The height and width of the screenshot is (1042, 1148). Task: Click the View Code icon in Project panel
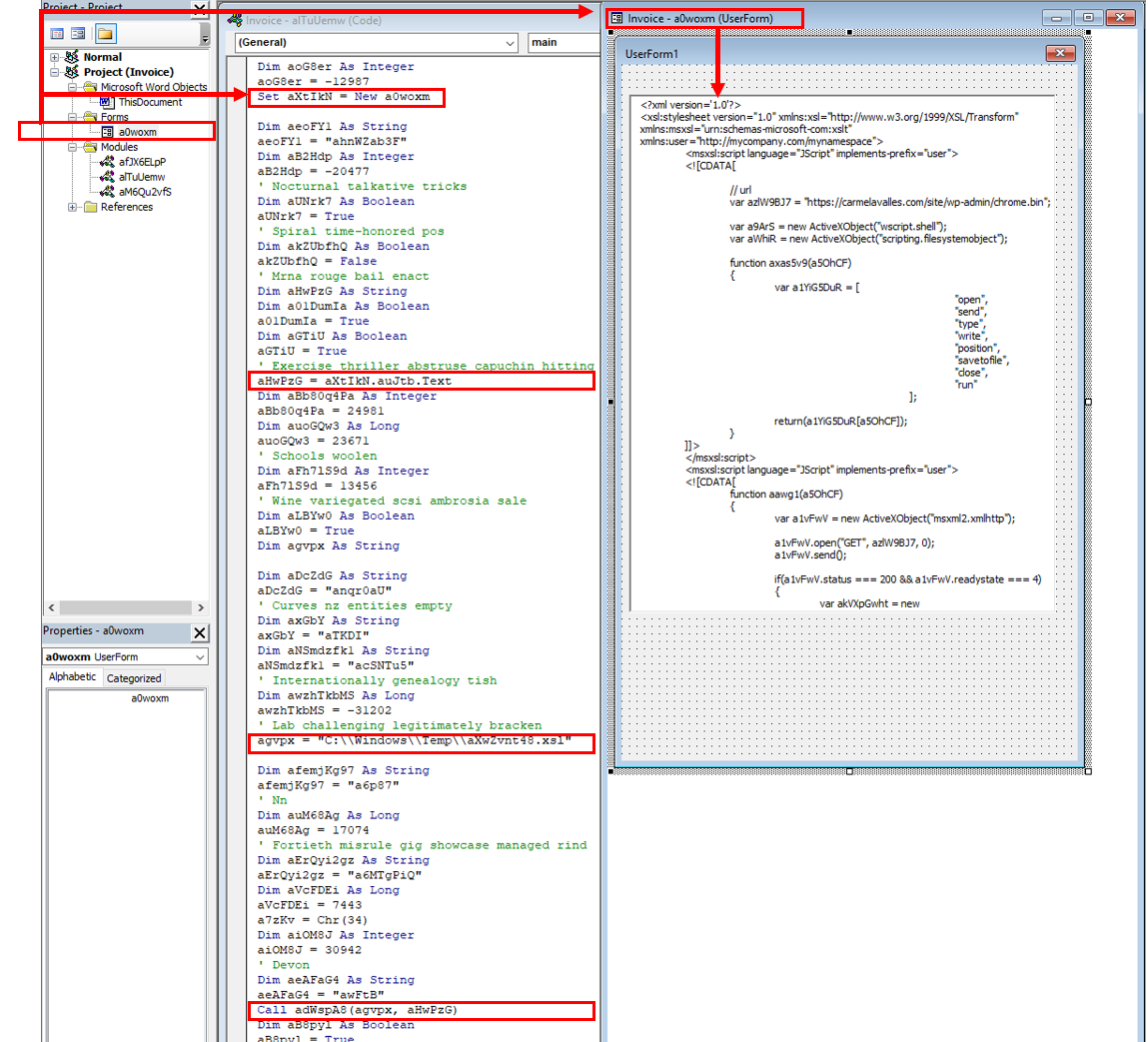coord(57,34)
